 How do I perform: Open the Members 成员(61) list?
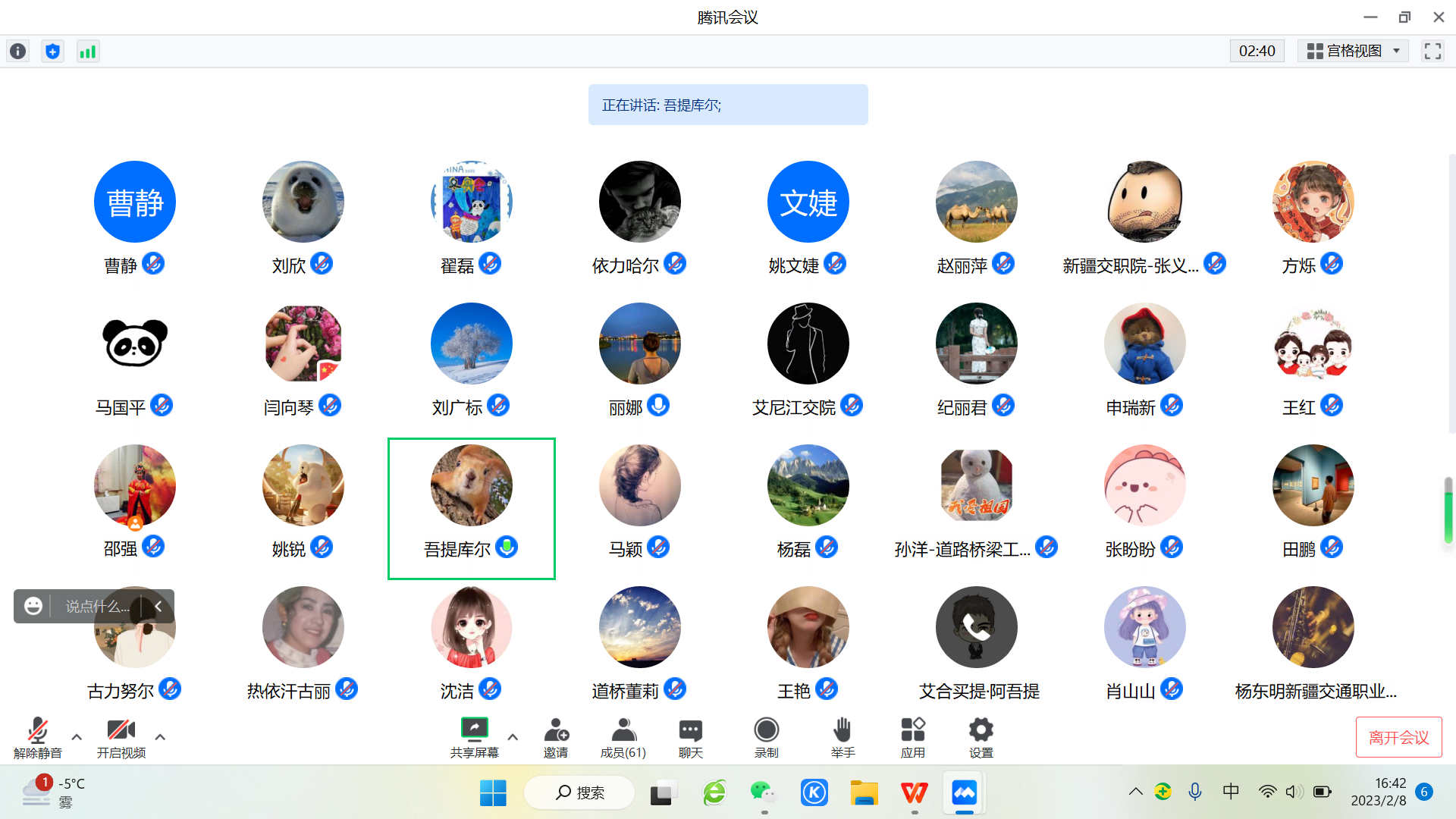623,731
